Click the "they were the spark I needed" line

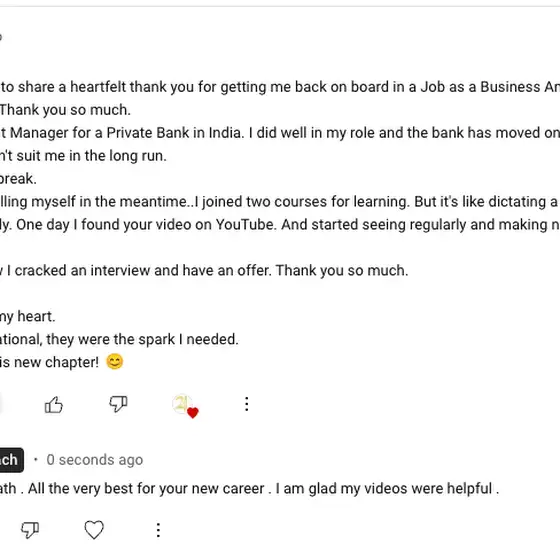pos(119,339)
